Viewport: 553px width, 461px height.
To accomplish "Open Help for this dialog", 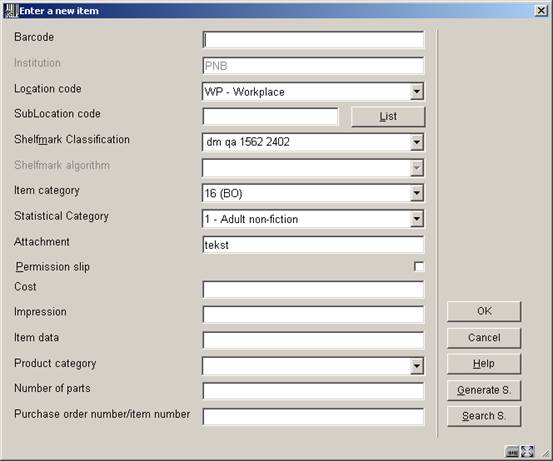I will tap(484, 364).
